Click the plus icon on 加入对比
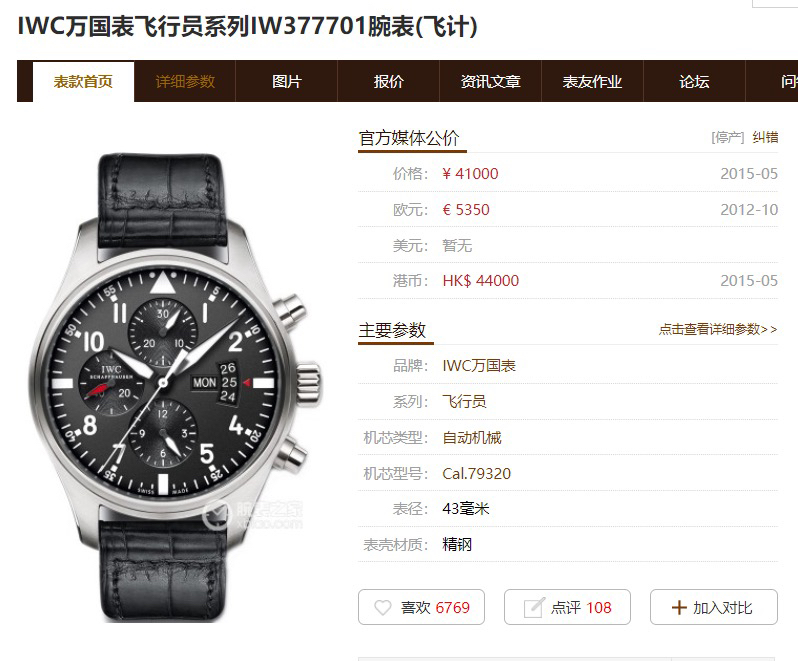 pos(679,608)
